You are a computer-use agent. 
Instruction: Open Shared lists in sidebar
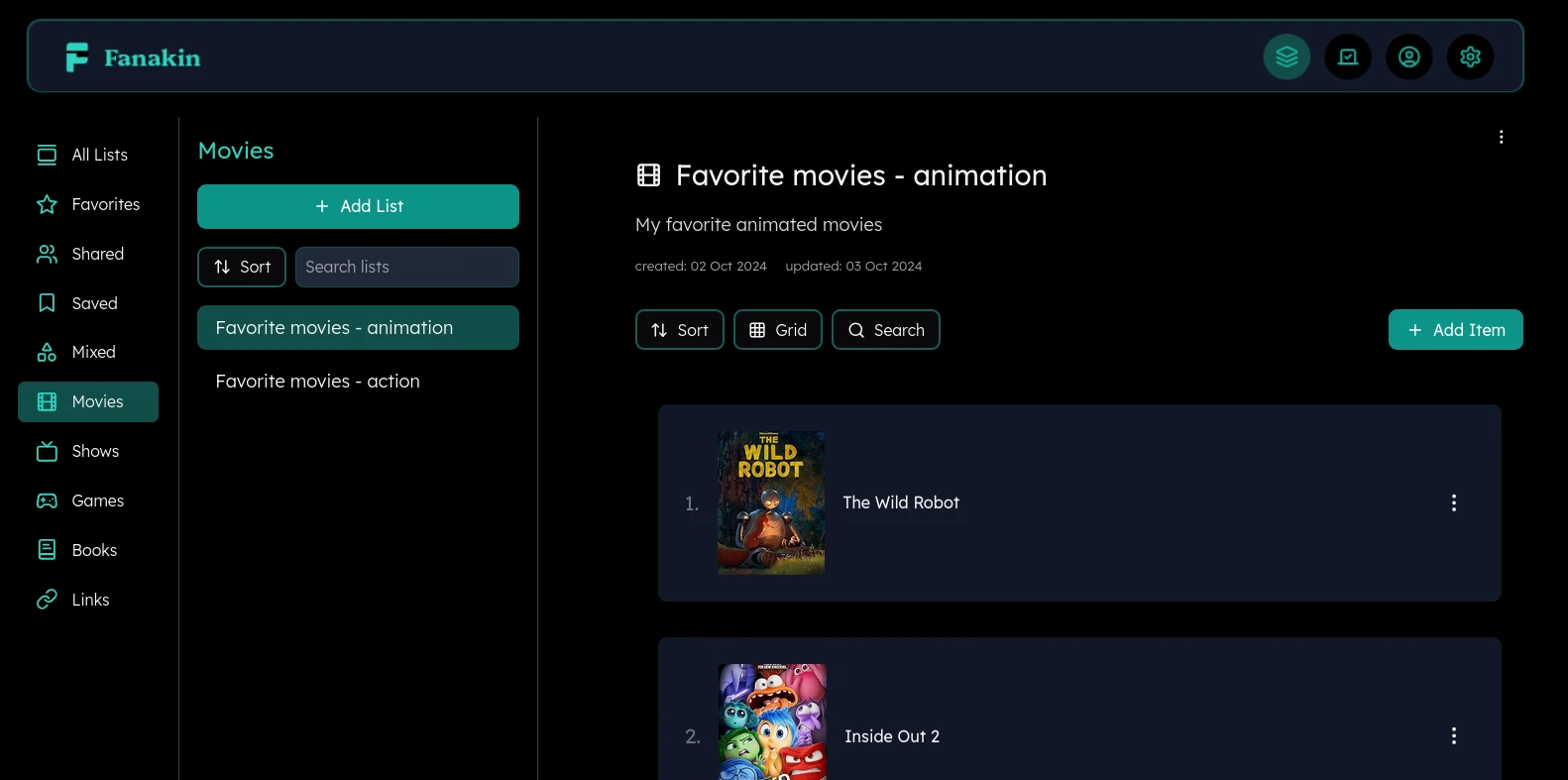pyautogui.click(x=88, y=254)
